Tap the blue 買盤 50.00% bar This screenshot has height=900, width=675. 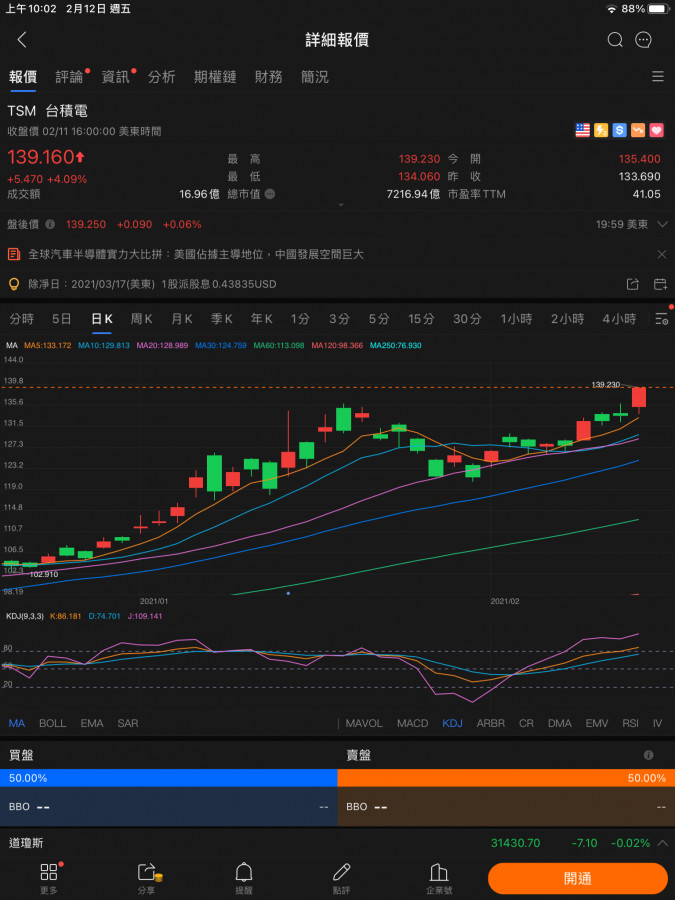click(x=169, y=778)
